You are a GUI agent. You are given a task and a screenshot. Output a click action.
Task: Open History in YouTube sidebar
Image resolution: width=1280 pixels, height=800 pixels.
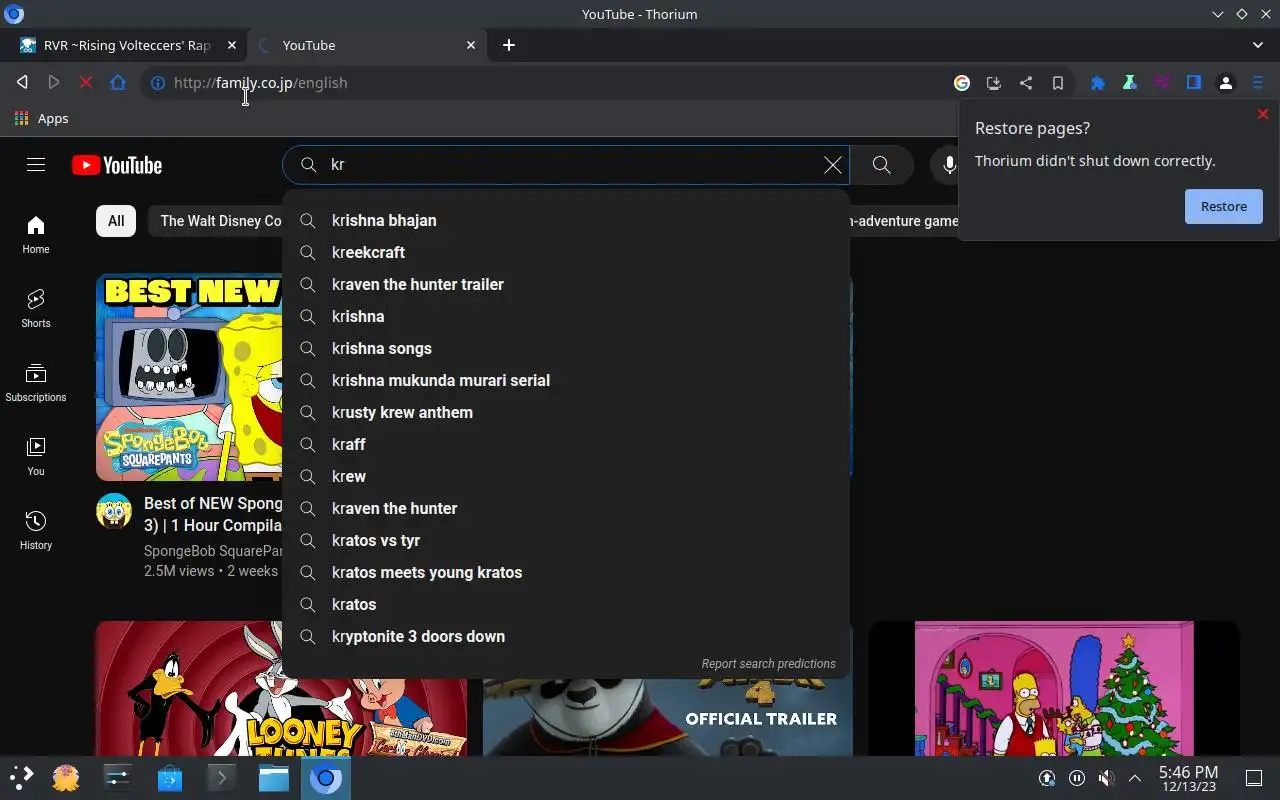coord(36,531)
